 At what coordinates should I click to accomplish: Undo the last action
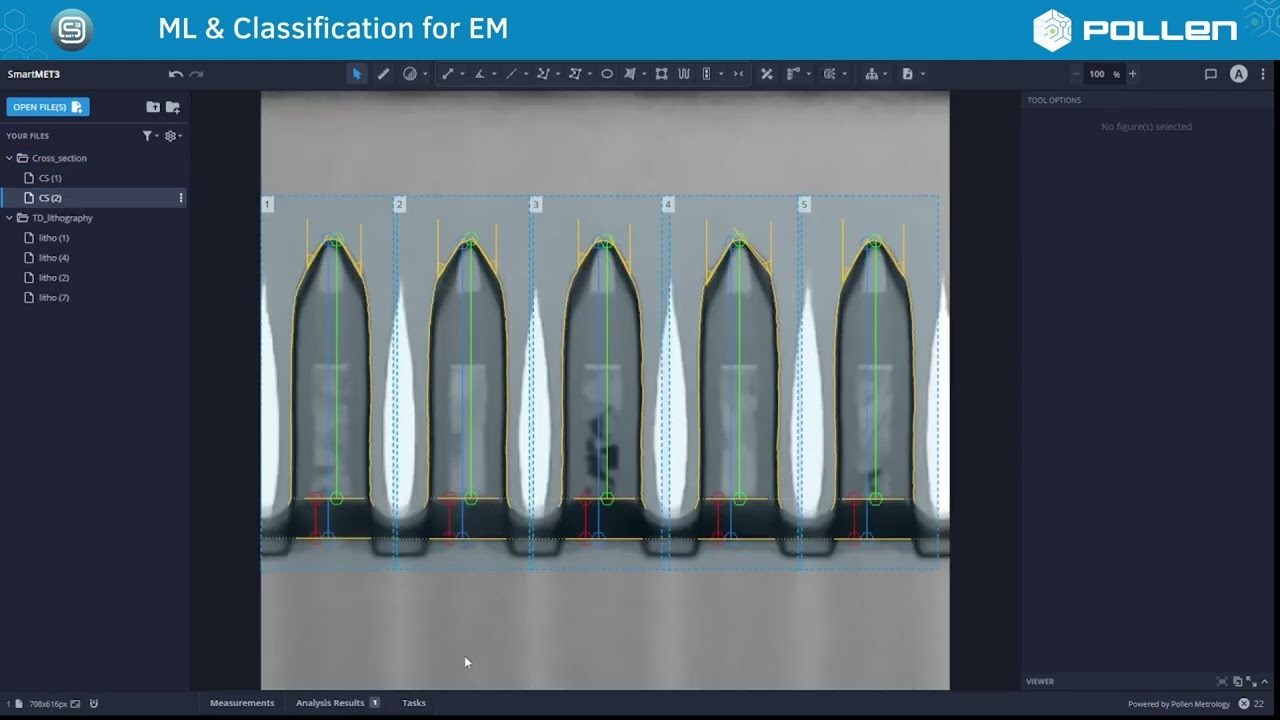[x=176, y=74]
